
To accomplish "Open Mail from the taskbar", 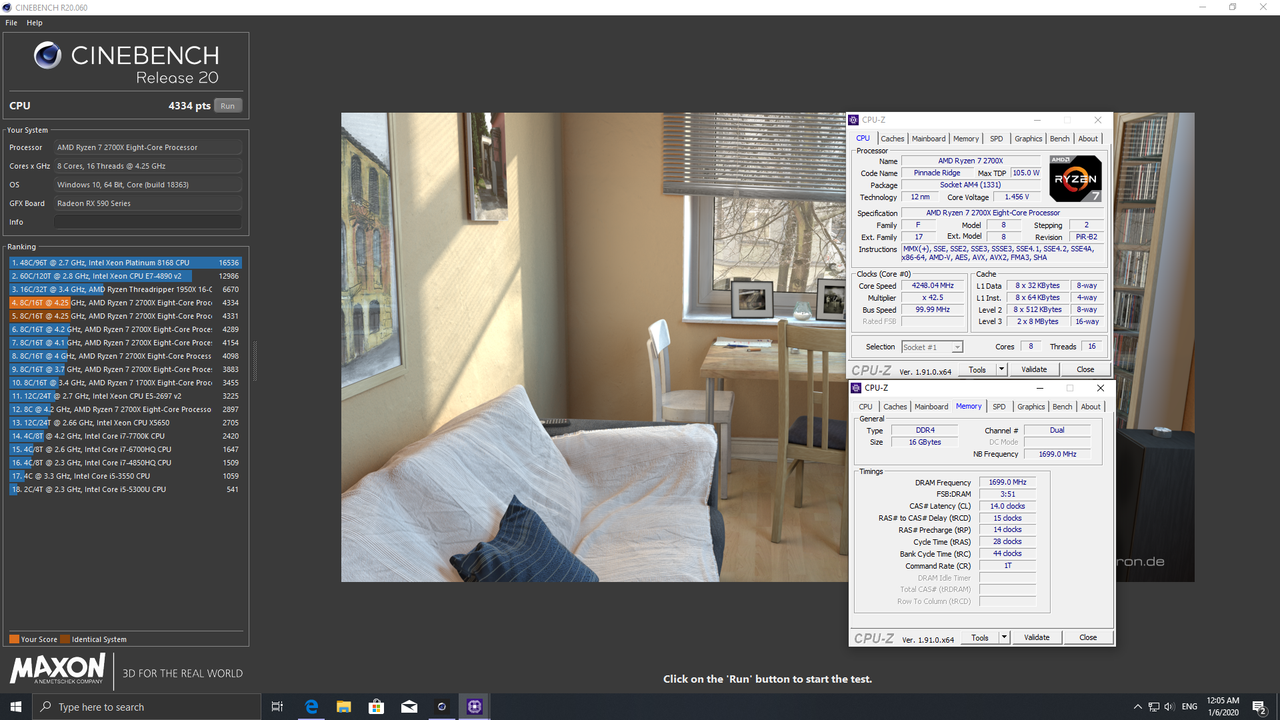I will [409, 706].
